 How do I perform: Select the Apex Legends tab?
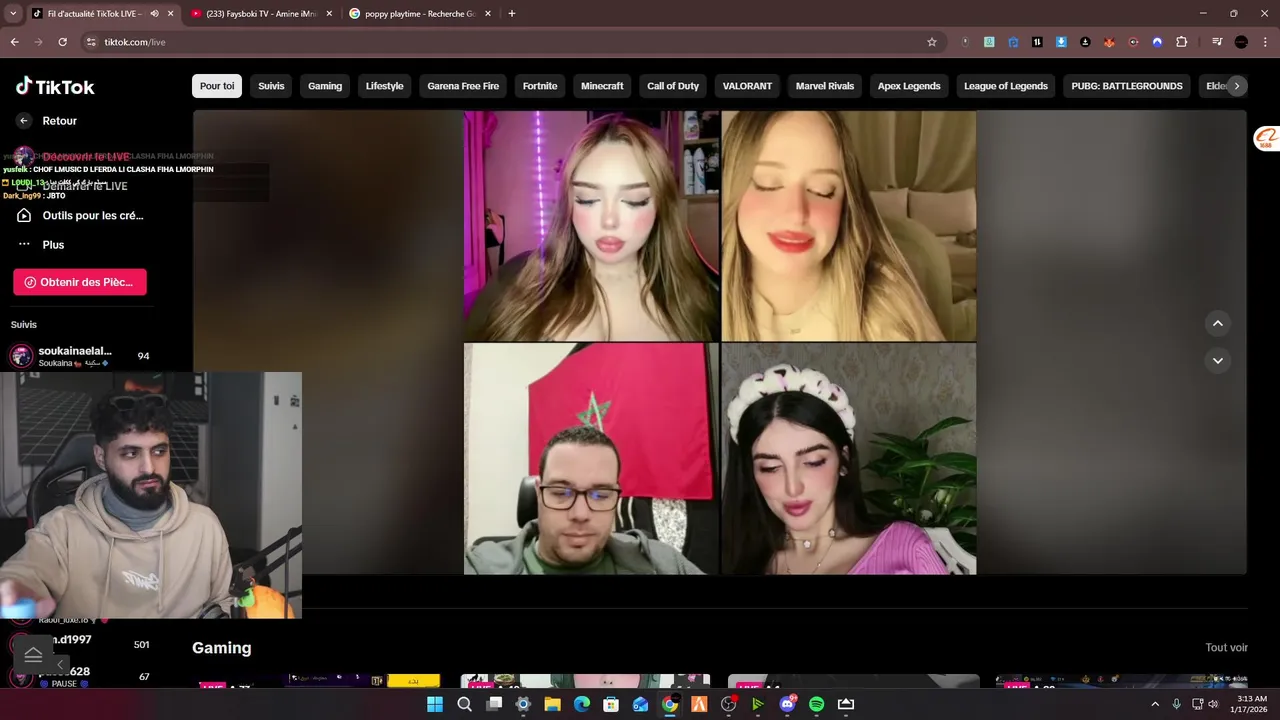point(909,86)
